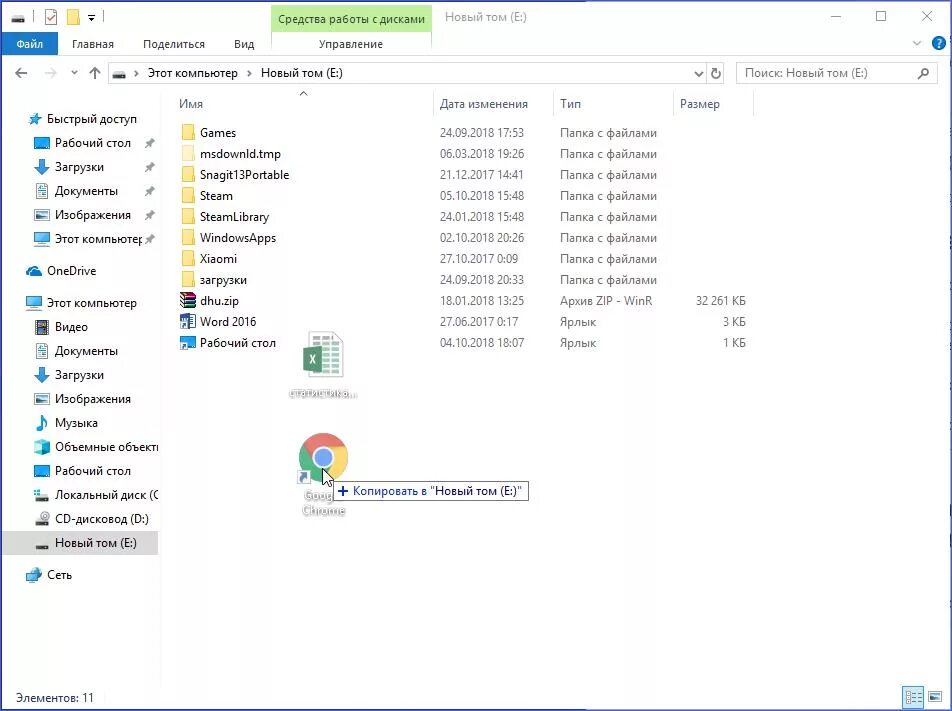
Task: Select the Xiaomi folder
Action: point(218,259)
